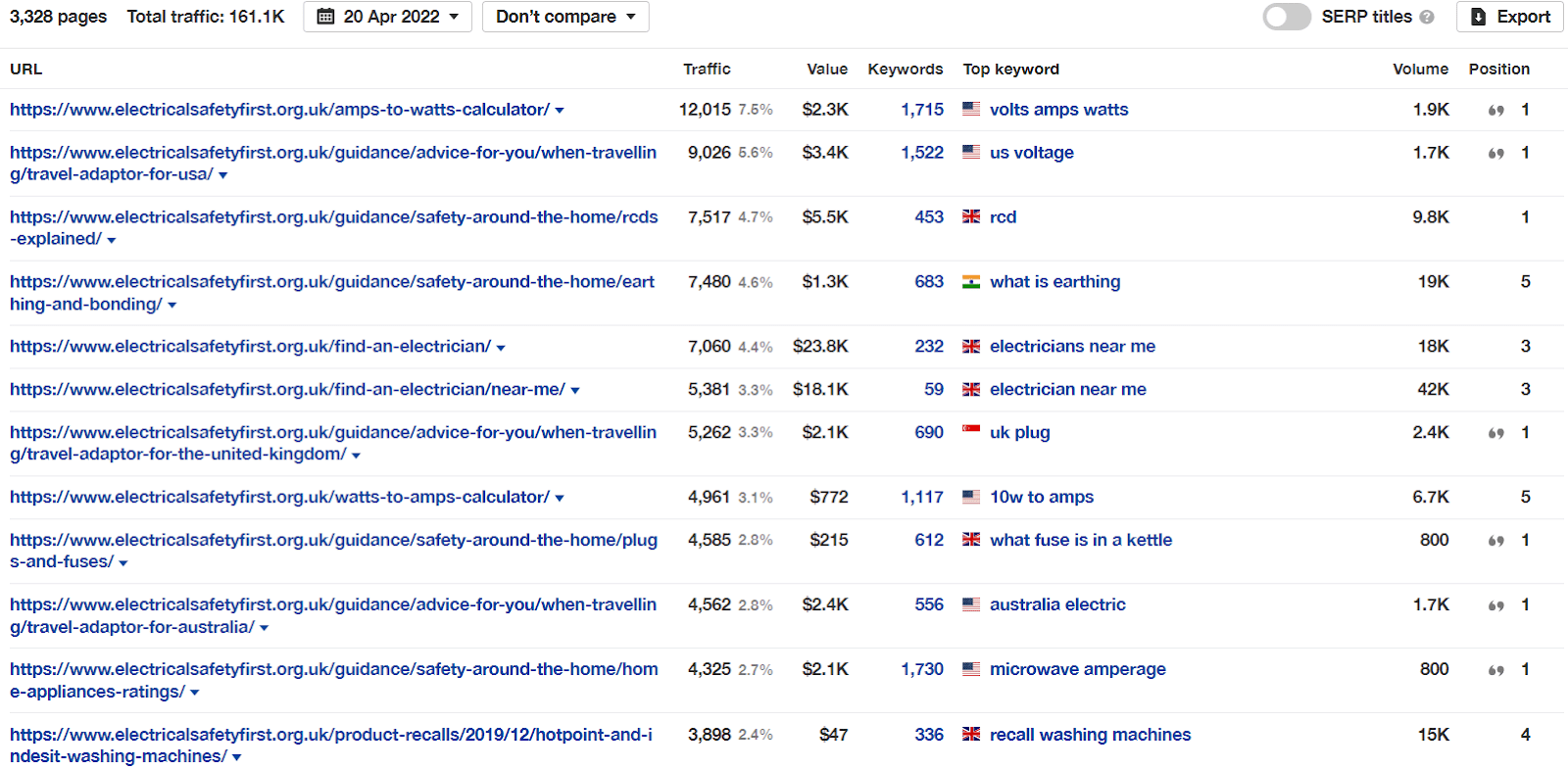Click the help icon next to SERP titles
This screenshot has width=1568, height=769.
coord(1427,18)
